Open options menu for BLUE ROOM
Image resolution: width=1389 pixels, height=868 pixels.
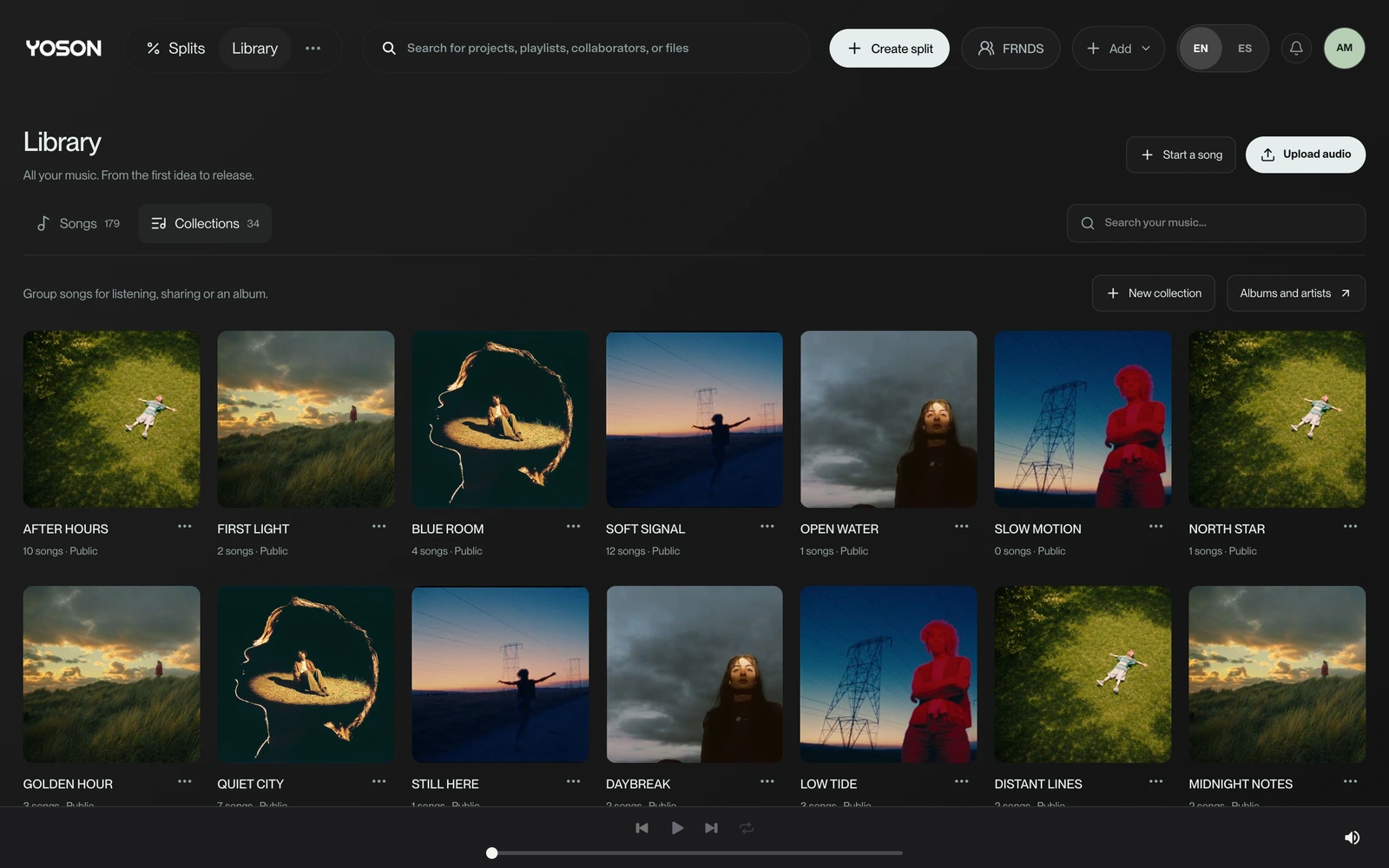coord(573,527)
